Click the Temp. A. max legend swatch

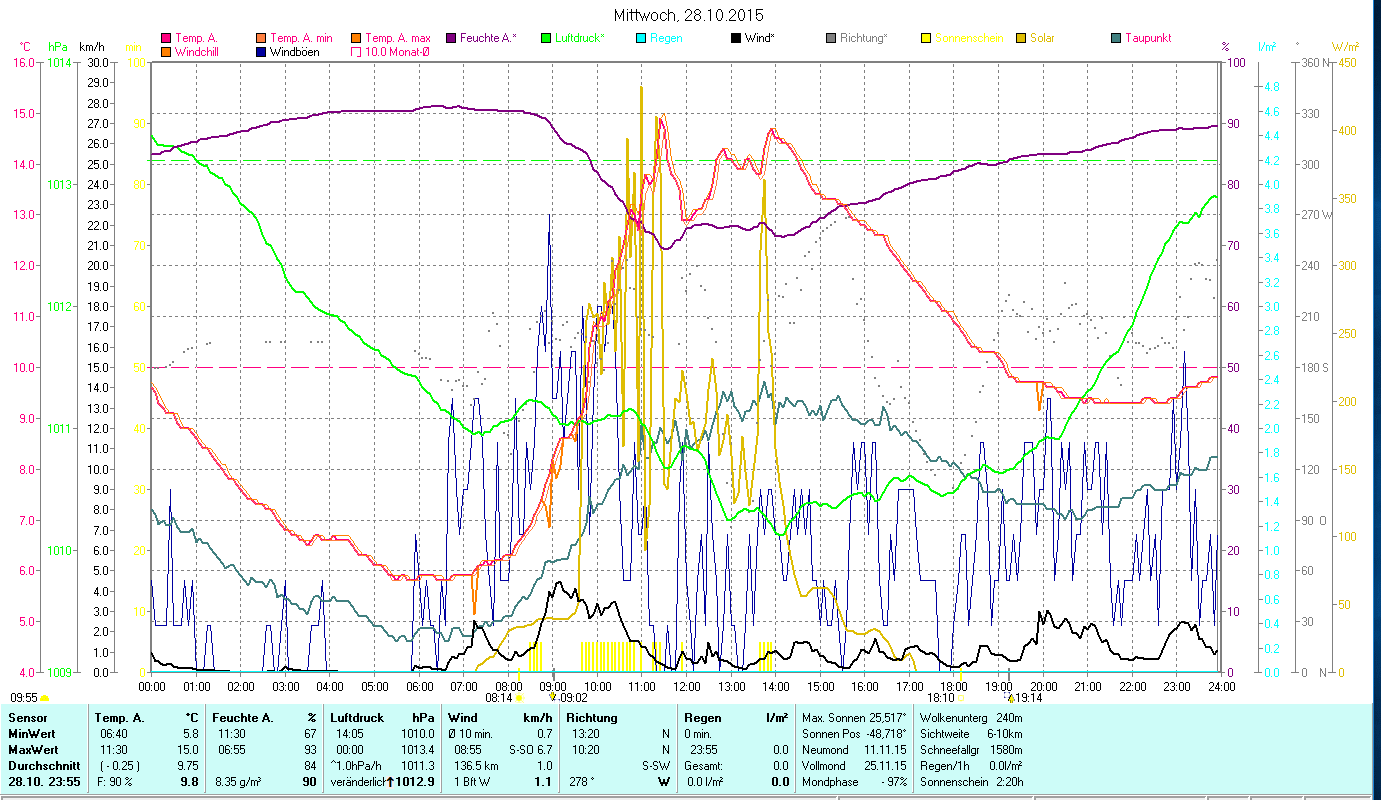tap(356, 39)
